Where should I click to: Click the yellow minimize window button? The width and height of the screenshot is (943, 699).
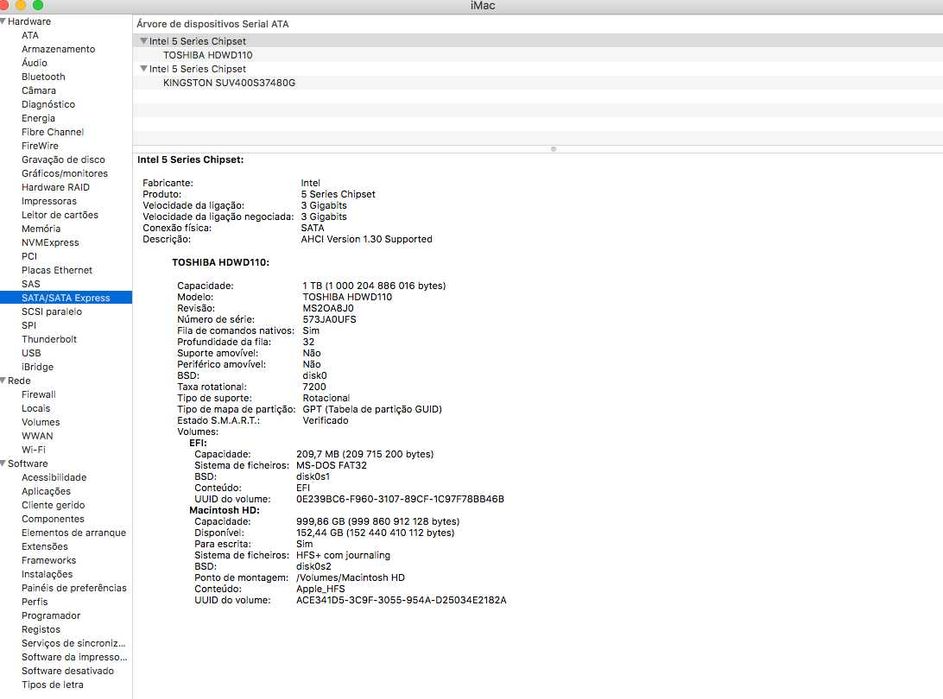pyautogui.click(x=20, y=4)
